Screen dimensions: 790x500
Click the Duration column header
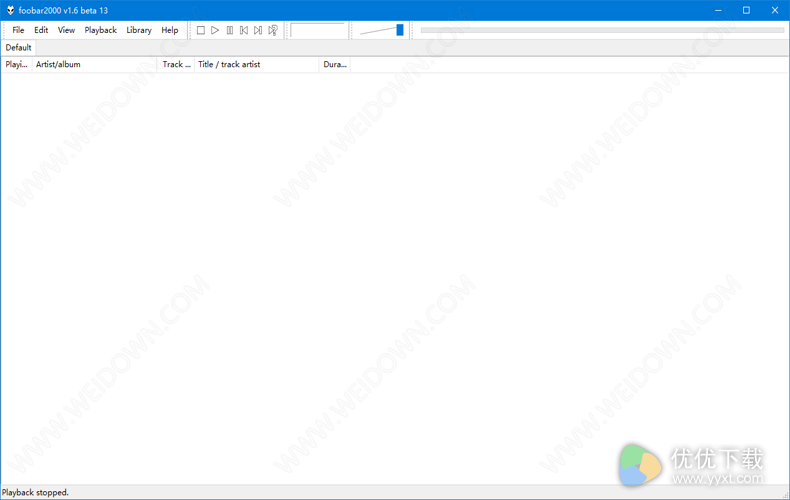point(335,65)
